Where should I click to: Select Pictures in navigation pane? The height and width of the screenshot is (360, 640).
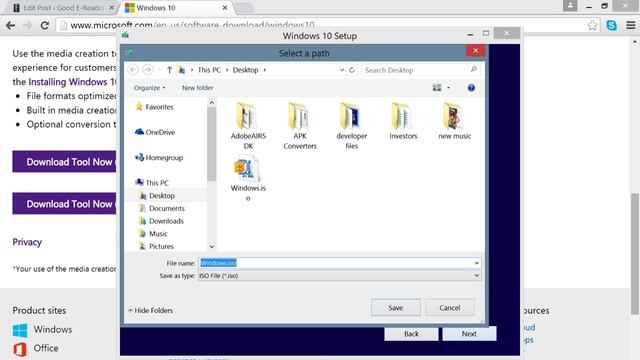(x=157, y=246)
